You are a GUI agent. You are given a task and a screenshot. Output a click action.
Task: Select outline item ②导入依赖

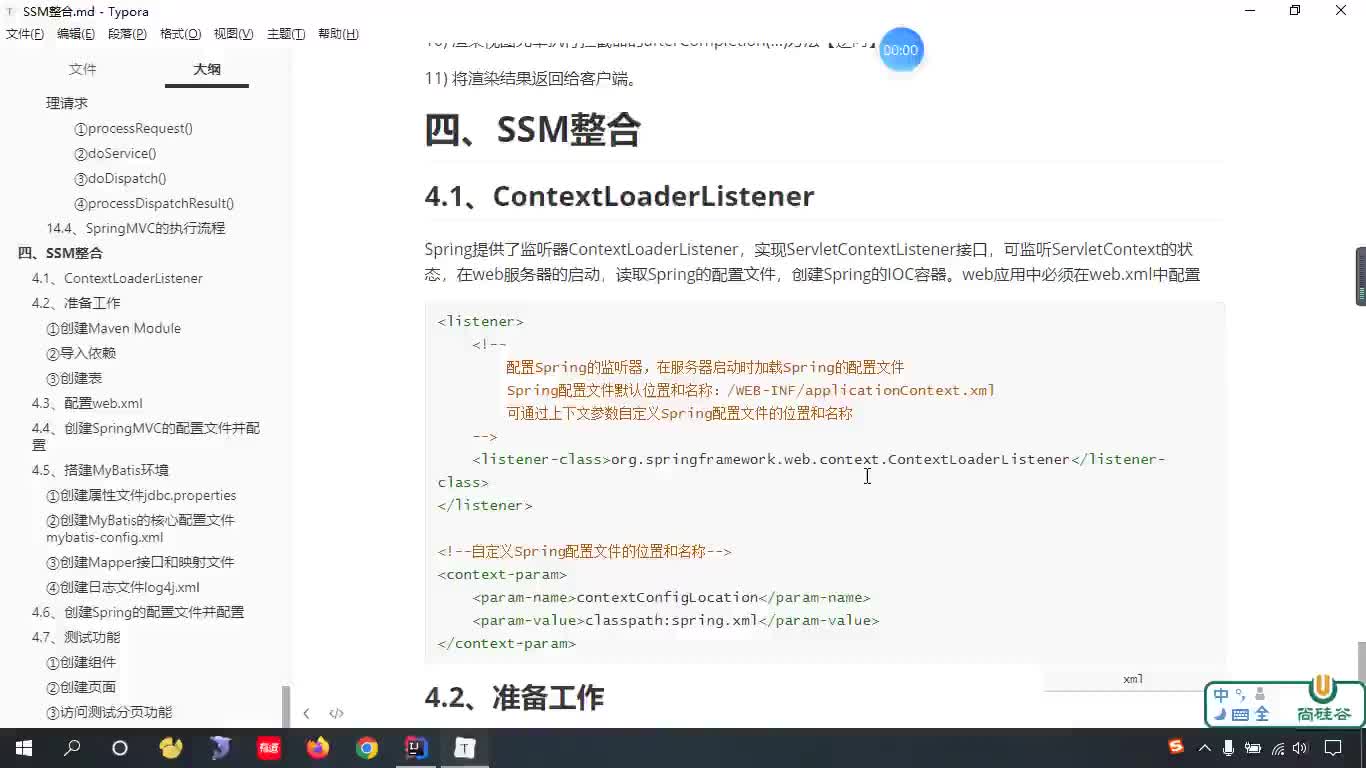click(81, 353)
